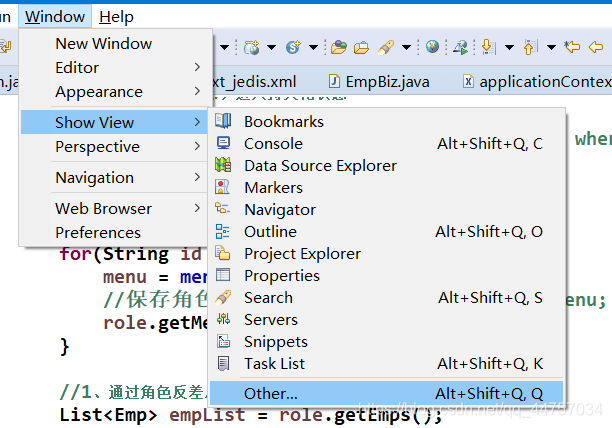Click the S-with-star new servlet toolbar icon
The image size is (612, 428).
click(x=293, y=47)
